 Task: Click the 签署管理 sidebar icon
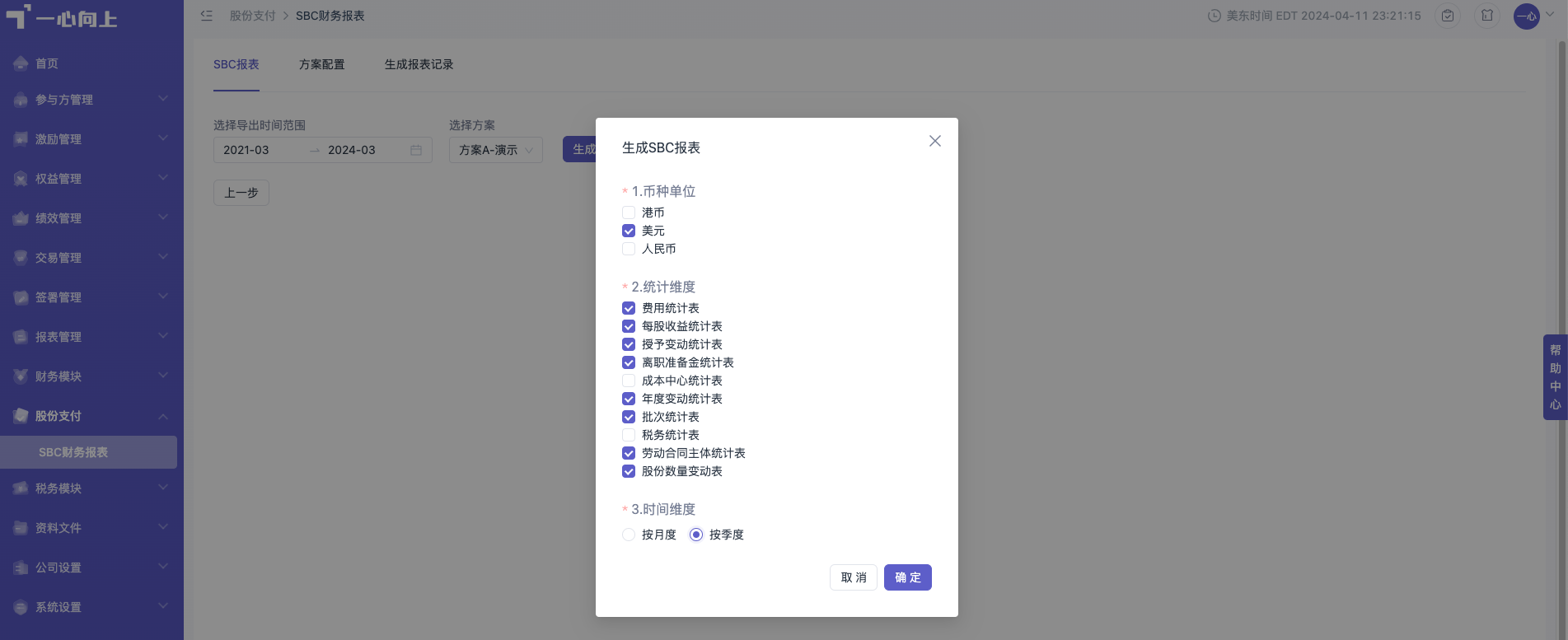(21, 297)
